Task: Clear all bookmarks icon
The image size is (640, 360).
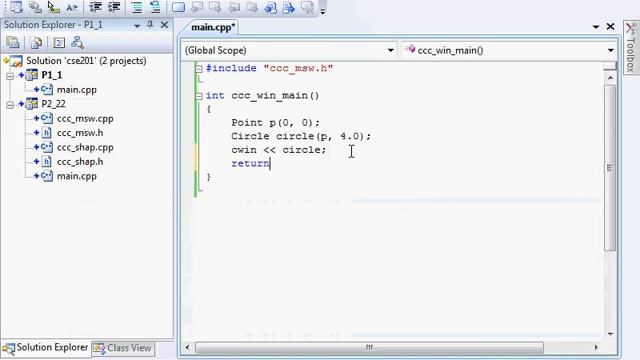Action: (307, 7)
